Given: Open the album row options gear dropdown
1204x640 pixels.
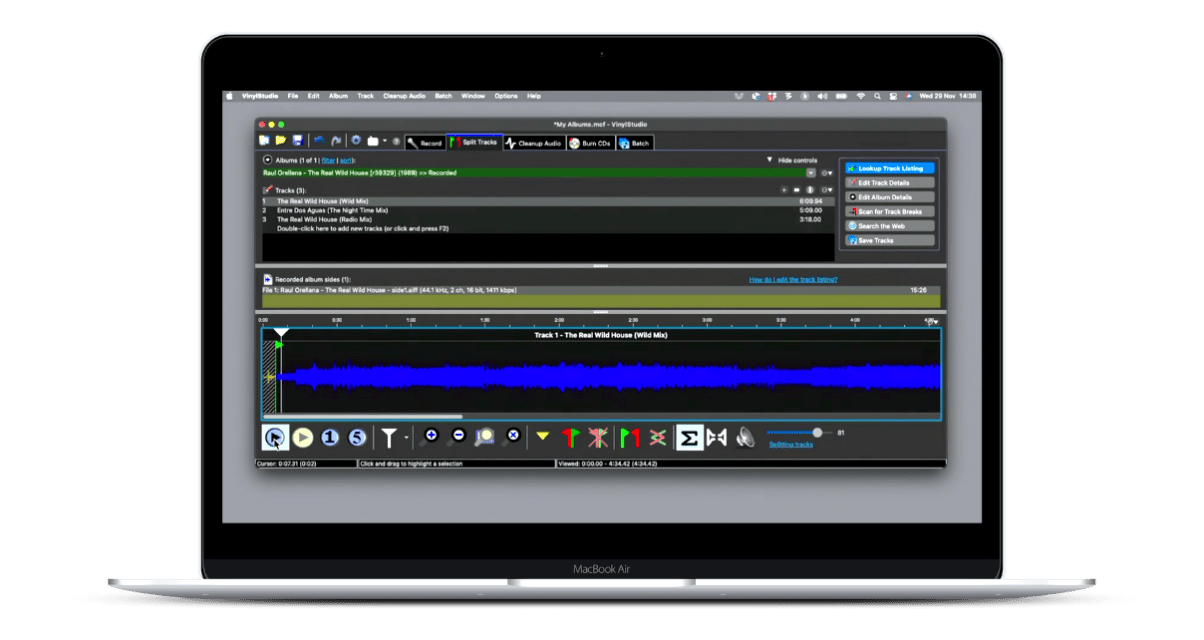Looking at the screenshot, I should [827, 173].
